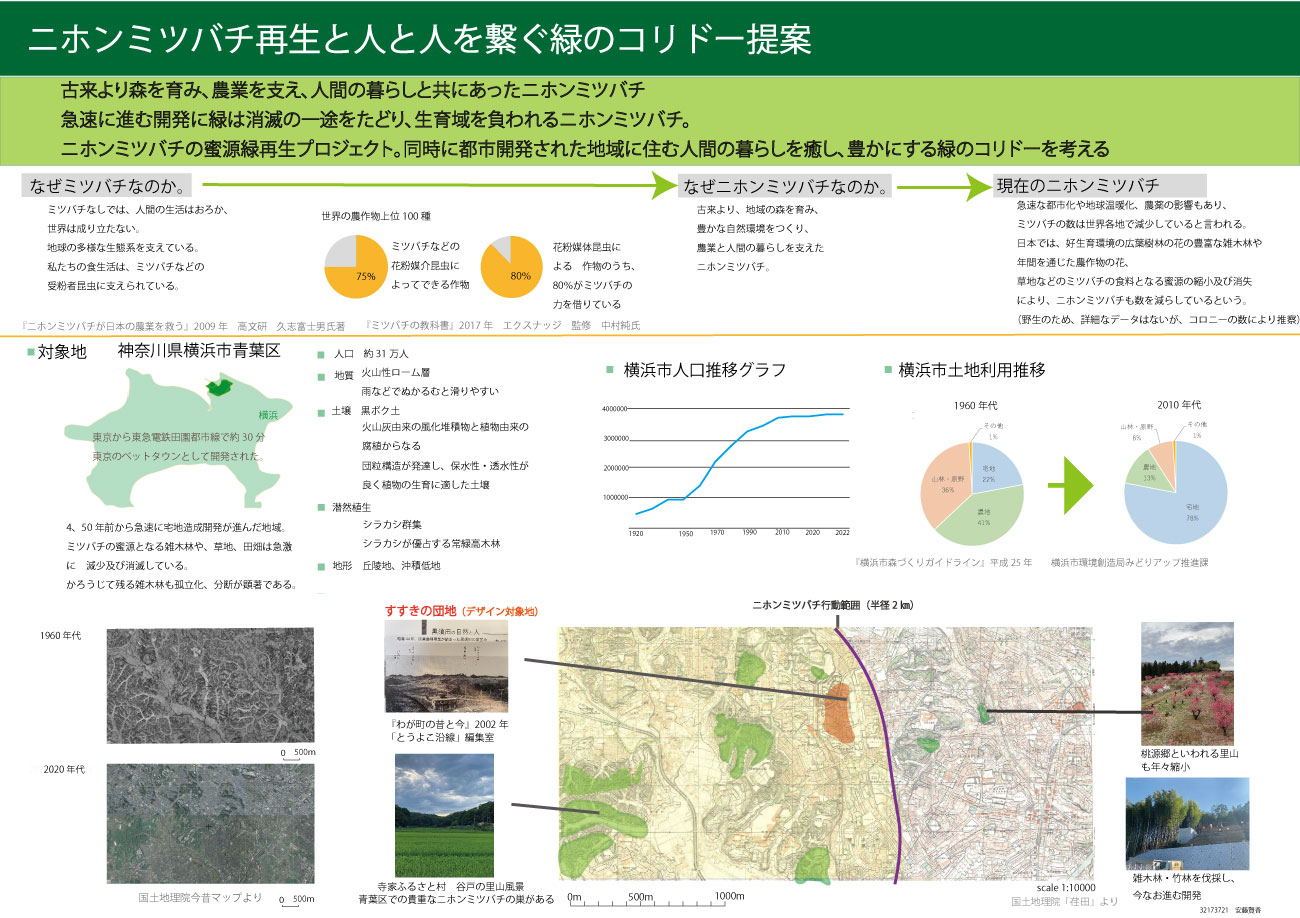Viewport: 1300px width, 918px height.
Task: Click the 横浜市人口推移グラフ title
Action: click(704, 370)
